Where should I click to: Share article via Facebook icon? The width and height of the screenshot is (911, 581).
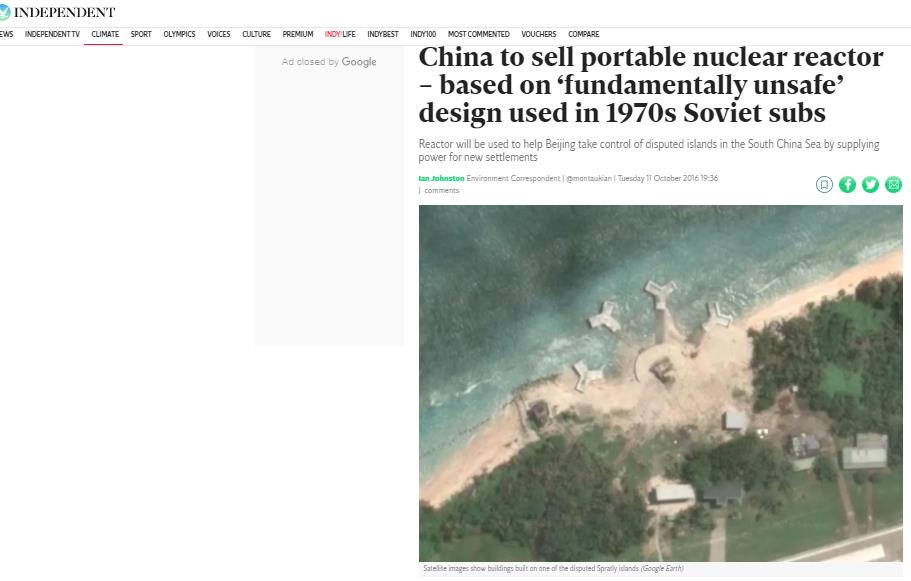(847, 185)
